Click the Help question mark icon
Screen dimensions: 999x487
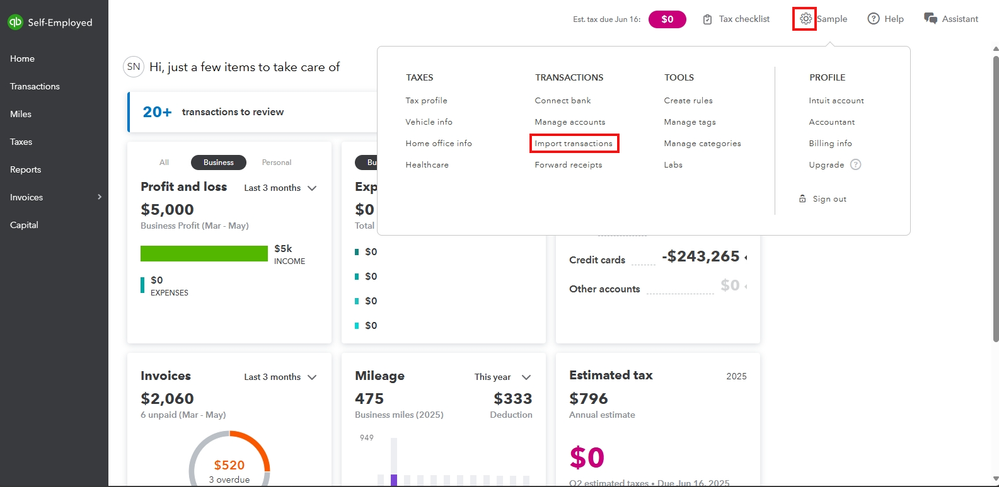point(873,19)
